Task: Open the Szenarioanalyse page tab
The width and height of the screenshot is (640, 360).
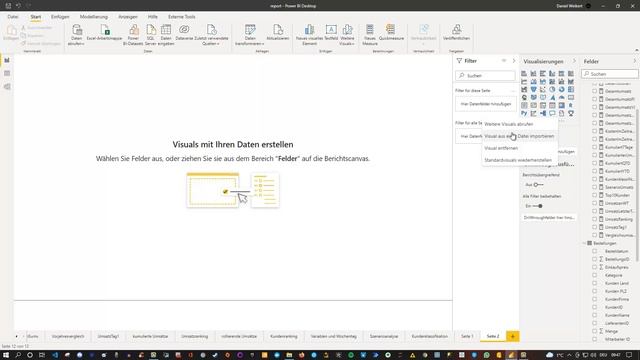Action: 384,336
